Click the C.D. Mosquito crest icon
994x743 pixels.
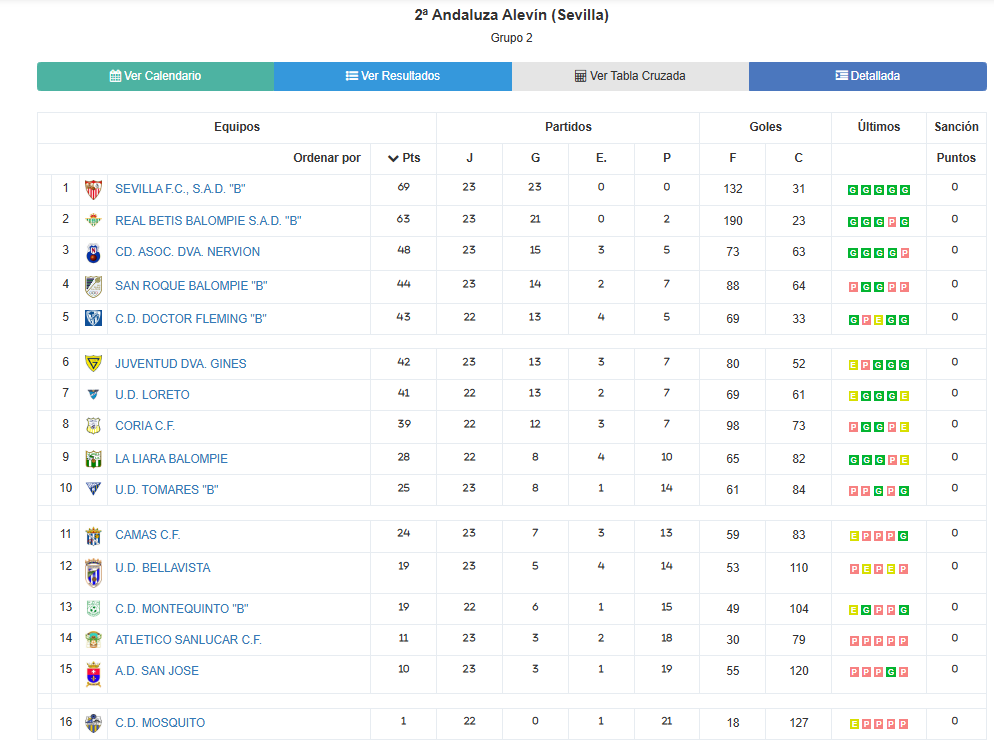tap(93, 723)
